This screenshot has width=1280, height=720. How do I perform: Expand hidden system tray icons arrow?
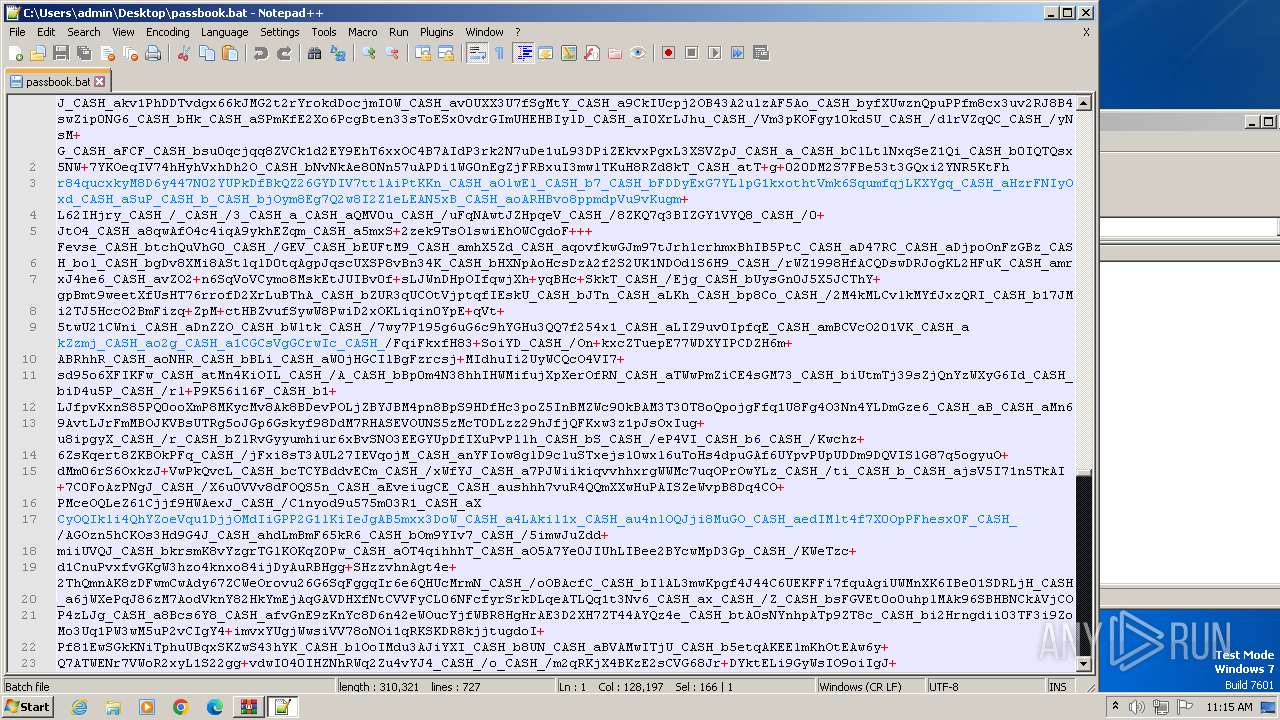[x=1117, y=707]
